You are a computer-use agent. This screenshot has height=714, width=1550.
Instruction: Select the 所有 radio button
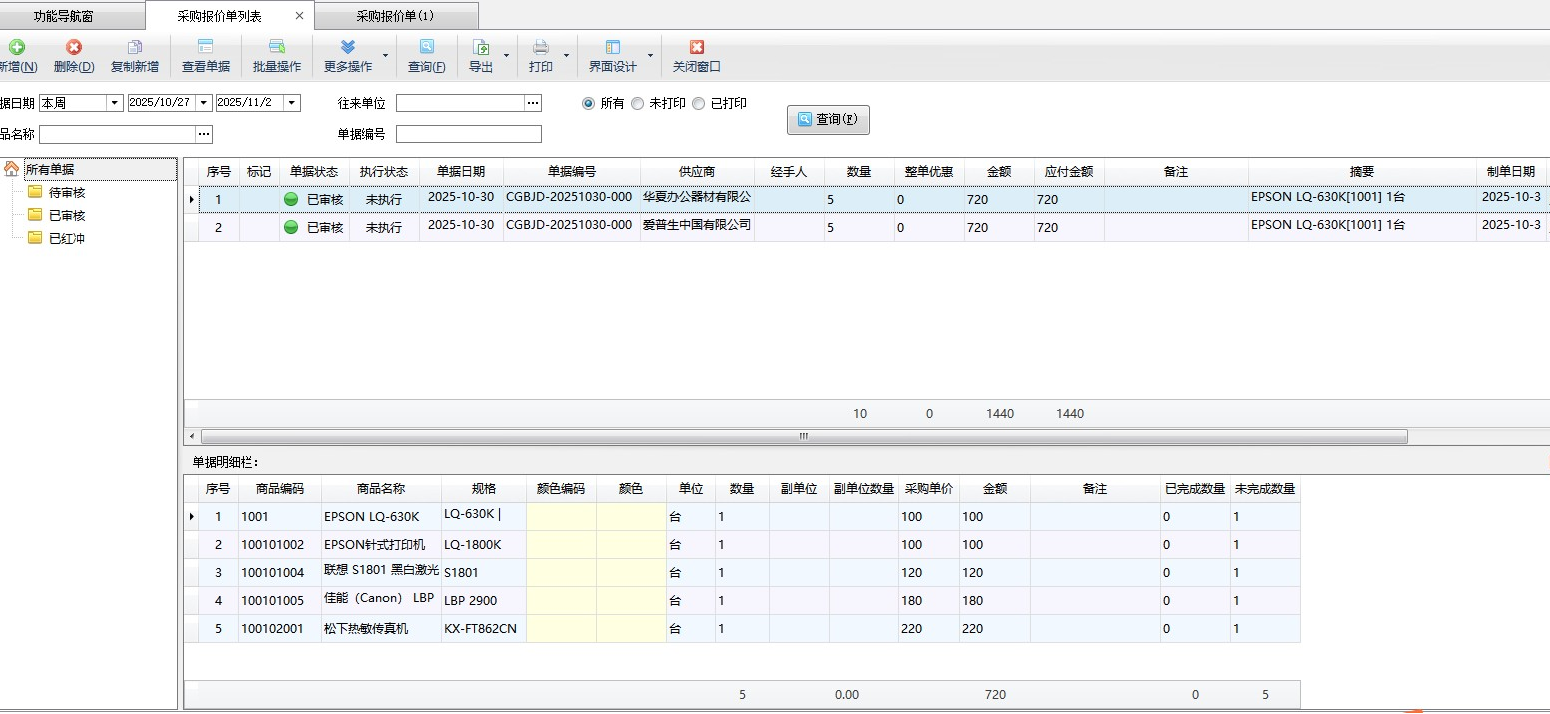pos(589,103)
